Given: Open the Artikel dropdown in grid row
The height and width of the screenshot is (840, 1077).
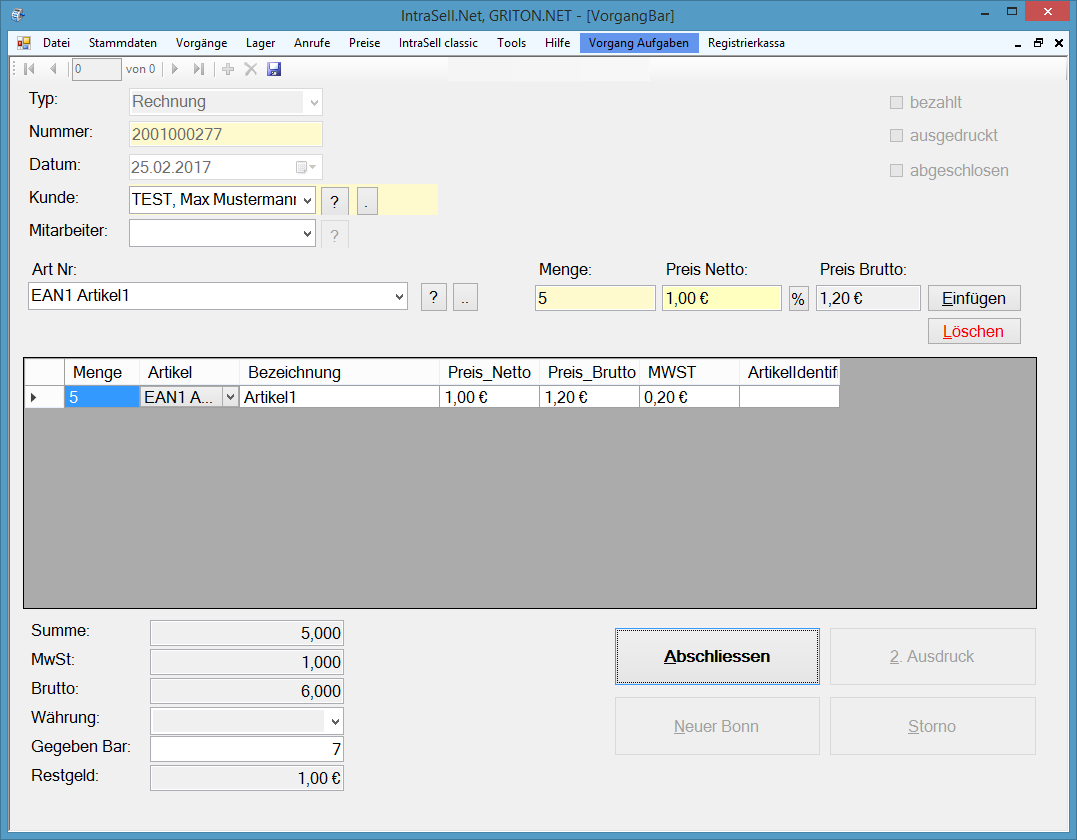Looking at the screenshot, I should pyautogui.click(x=230, y=397).
